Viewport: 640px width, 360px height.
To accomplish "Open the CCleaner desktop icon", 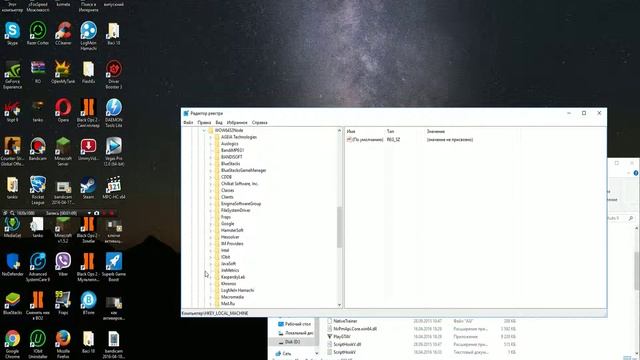I will tap(63, 33).
